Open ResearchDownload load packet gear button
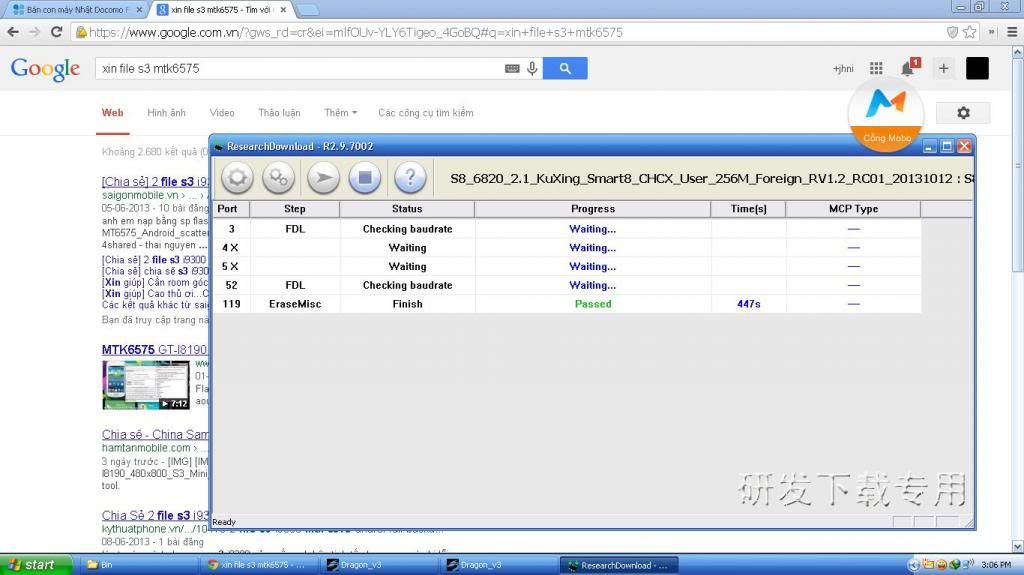Viewport: 1024px width, 575px height. coord(237,177)
